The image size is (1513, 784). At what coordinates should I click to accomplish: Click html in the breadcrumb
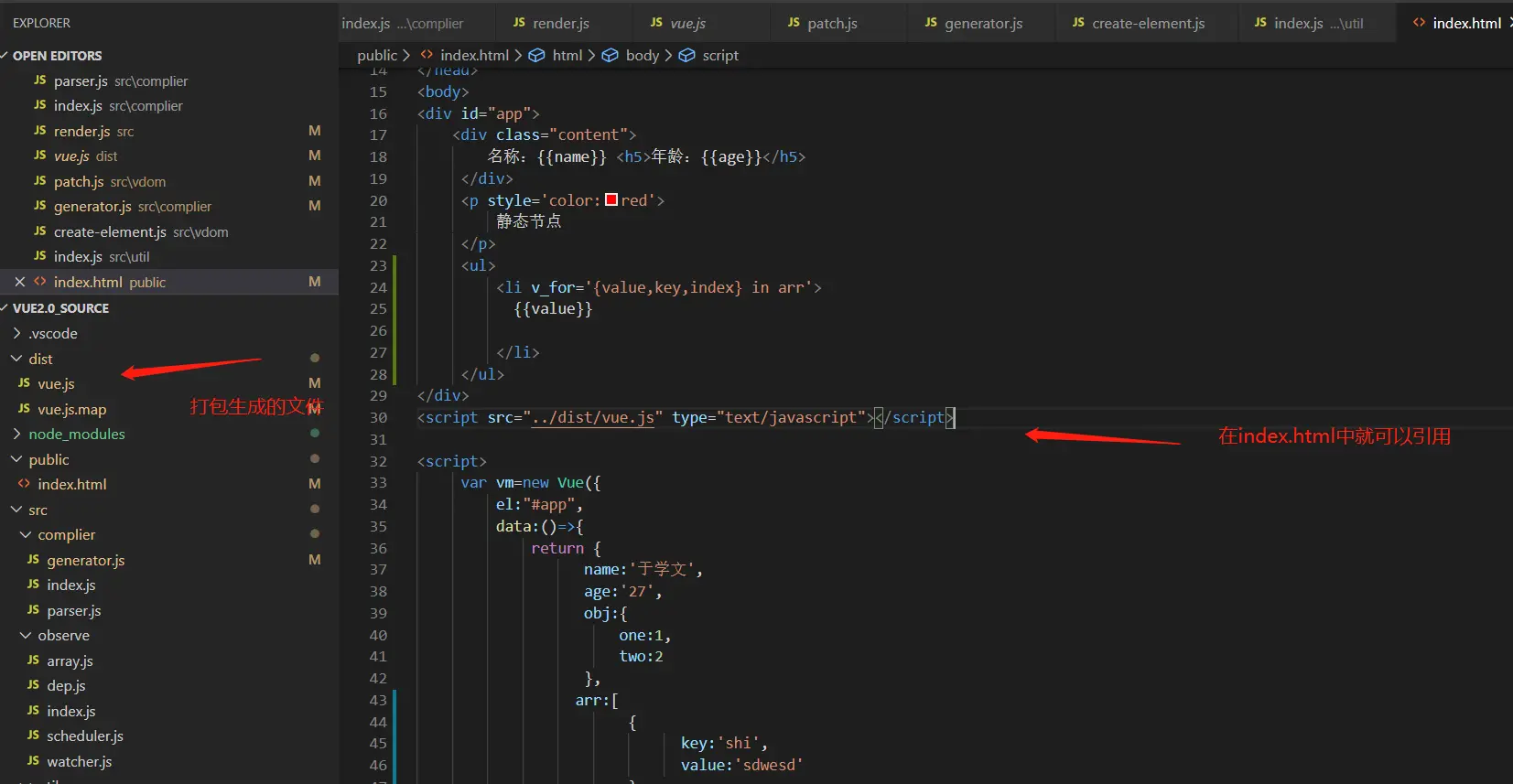[x=567, y=55]
